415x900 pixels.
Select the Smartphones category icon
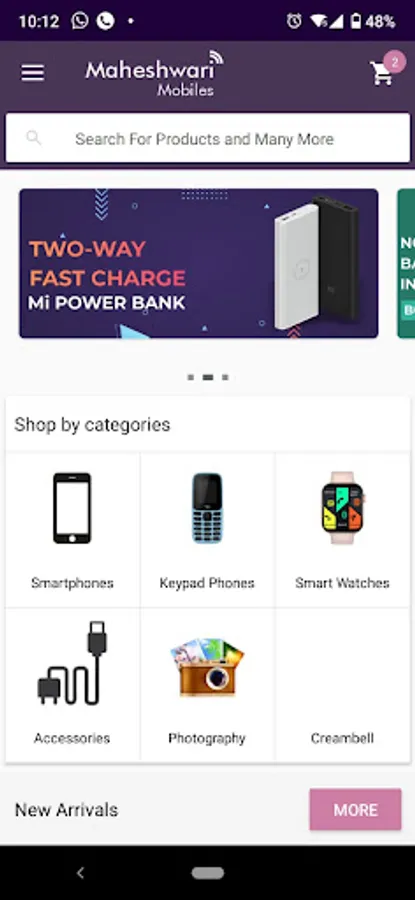pos(72,508)
